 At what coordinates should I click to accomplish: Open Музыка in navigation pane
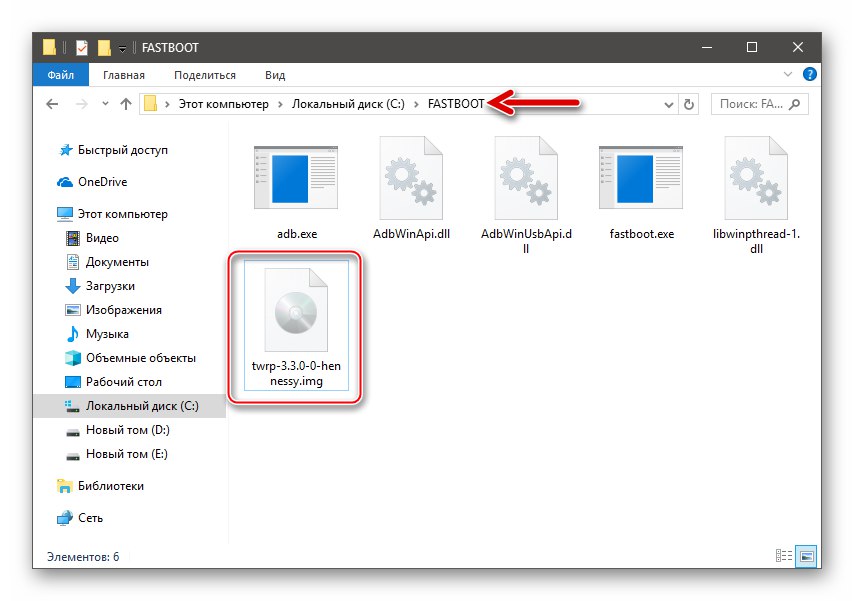(107, 334)
